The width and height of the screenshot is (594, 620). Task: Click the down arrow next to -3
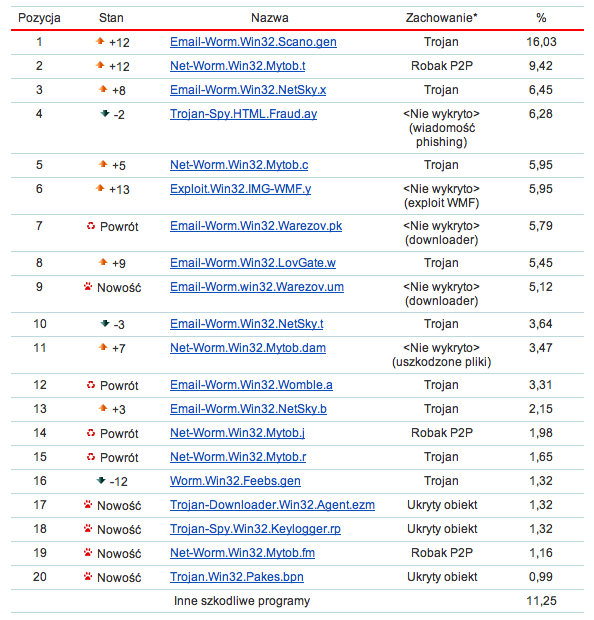click(x=105, y=323)
